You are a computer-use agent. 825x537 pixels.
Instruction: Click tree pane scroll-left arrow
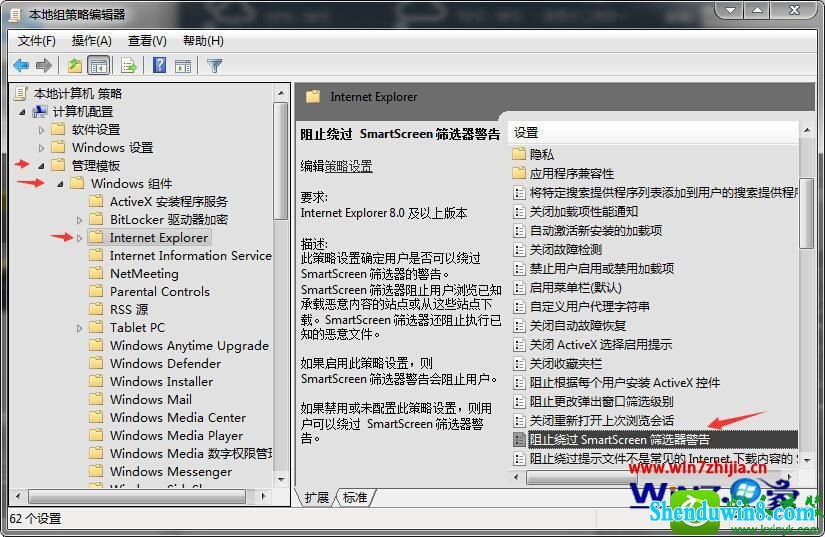point(18,496)
